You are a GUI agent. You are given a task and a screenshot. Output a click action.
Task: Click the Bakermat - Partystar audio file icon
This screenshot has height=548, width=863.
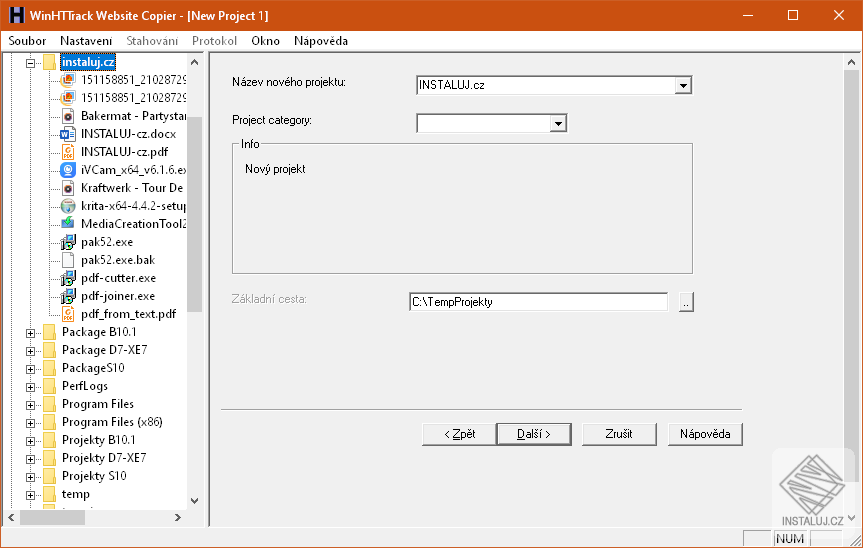tap(68, 116)
